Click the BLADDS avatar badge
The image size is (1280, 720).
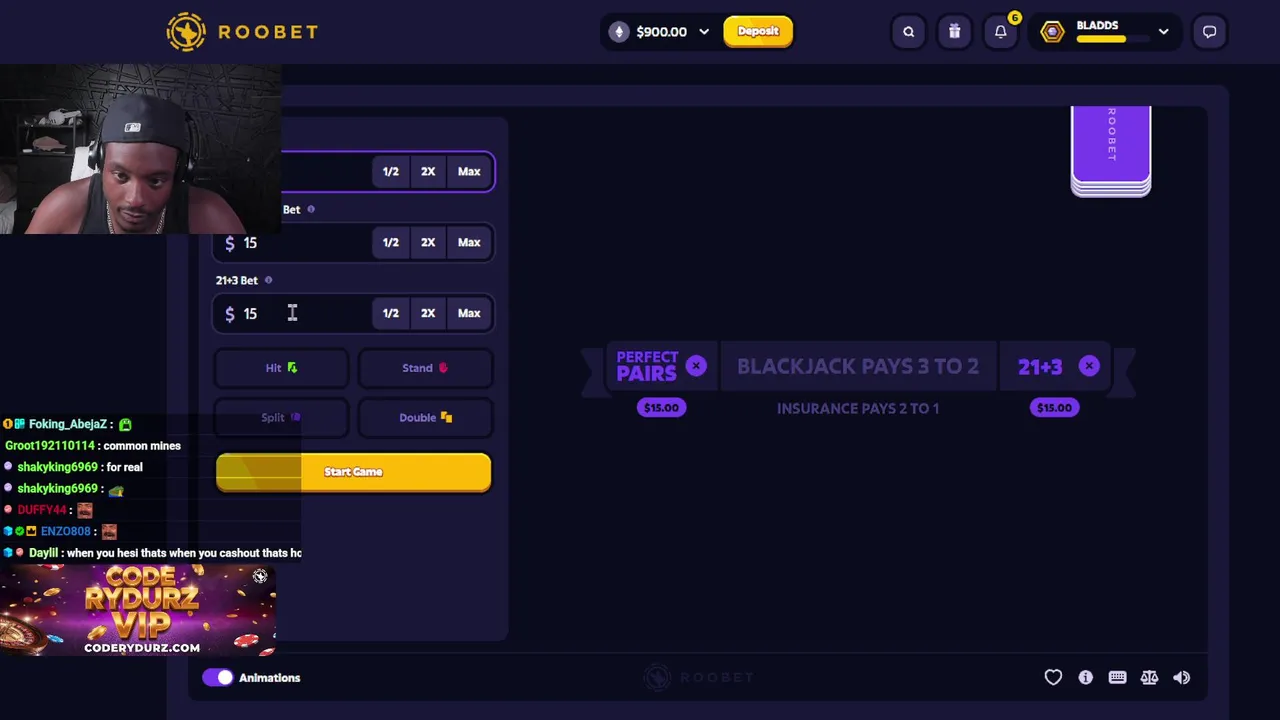point(1052,32)
